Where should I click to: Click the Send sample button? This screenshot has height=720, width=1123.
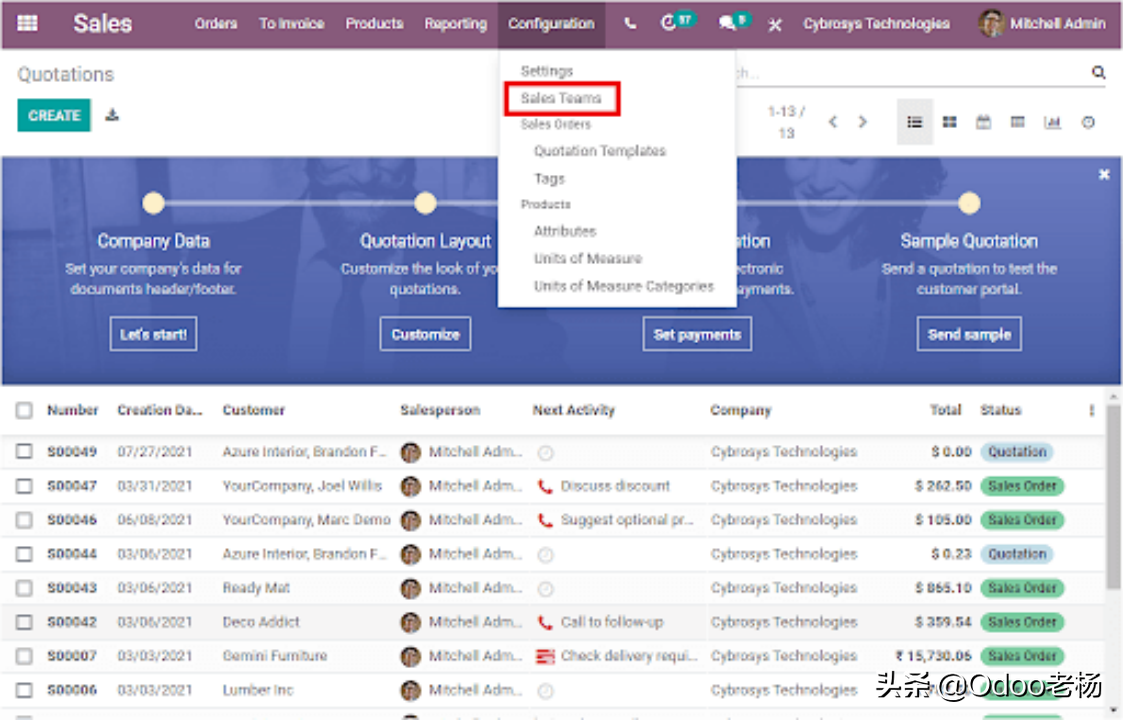click(969, 334)
